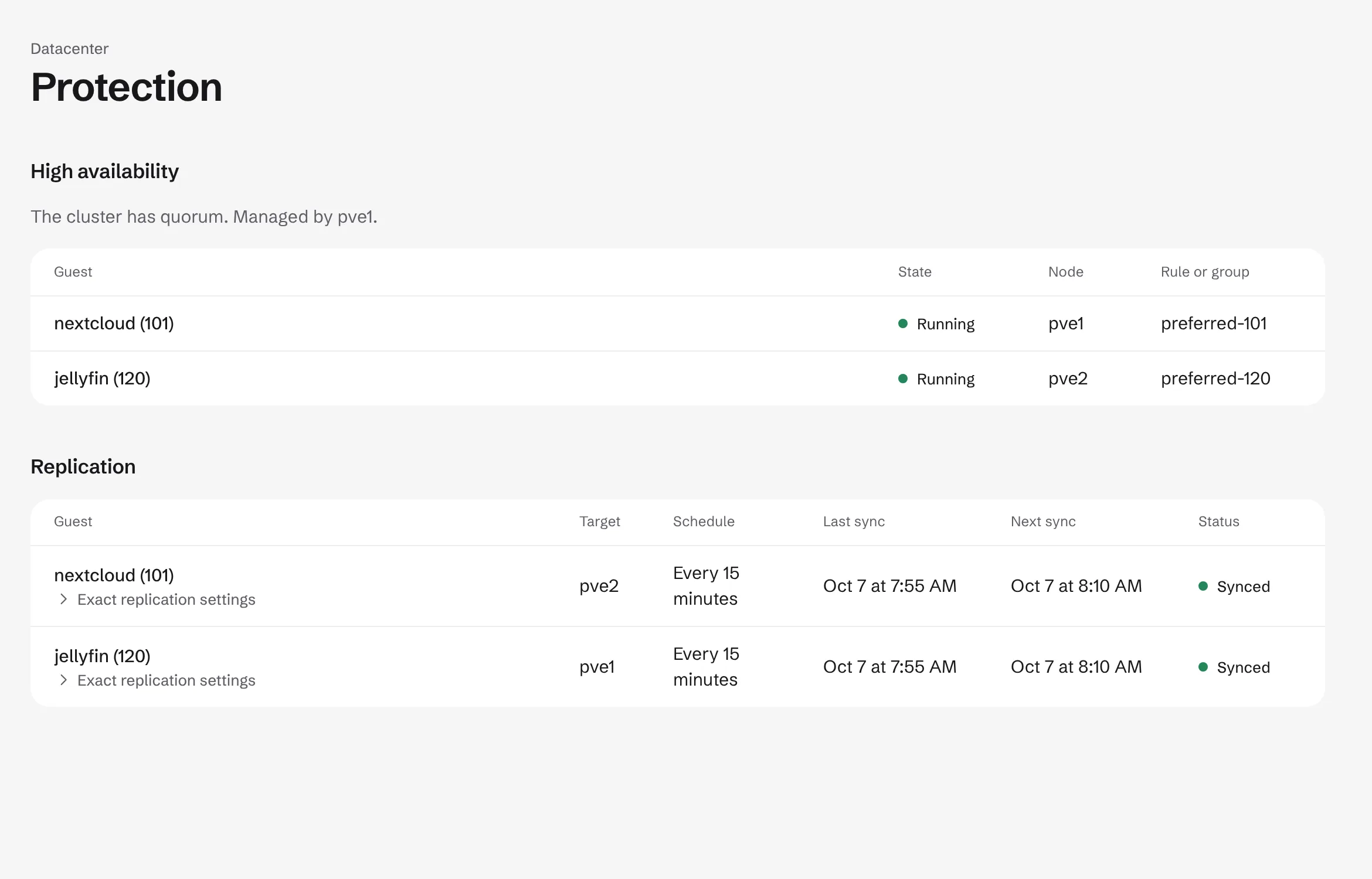
Task: Click the green Synced dot in the nextcloud row
Action: [x=1203, y=586]
